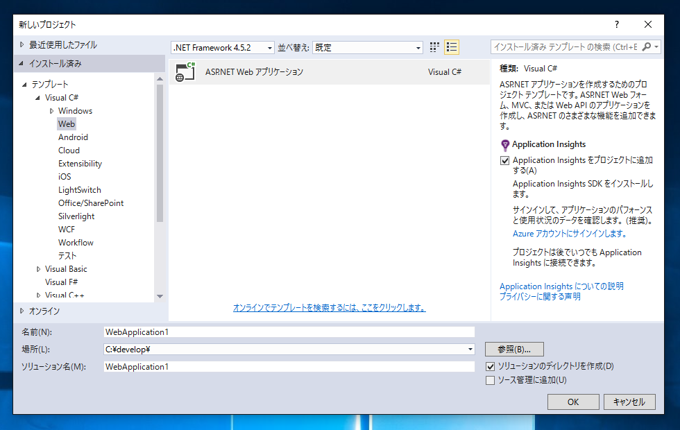This screenshot has height=430, width=680.
Task: Select the WCF template category
Action: click(x=66, y=229)
